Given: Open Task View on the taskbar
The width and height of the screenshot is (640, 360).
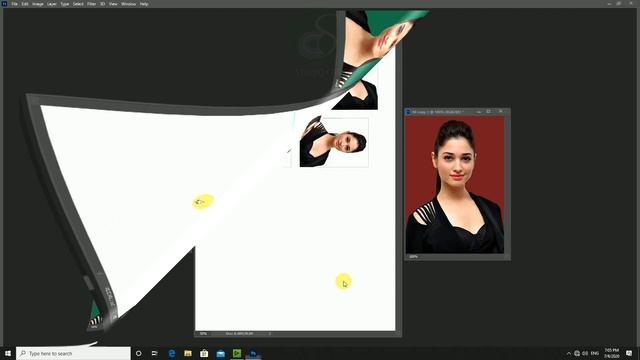Looking at the screenshot, I should (155, 353).
